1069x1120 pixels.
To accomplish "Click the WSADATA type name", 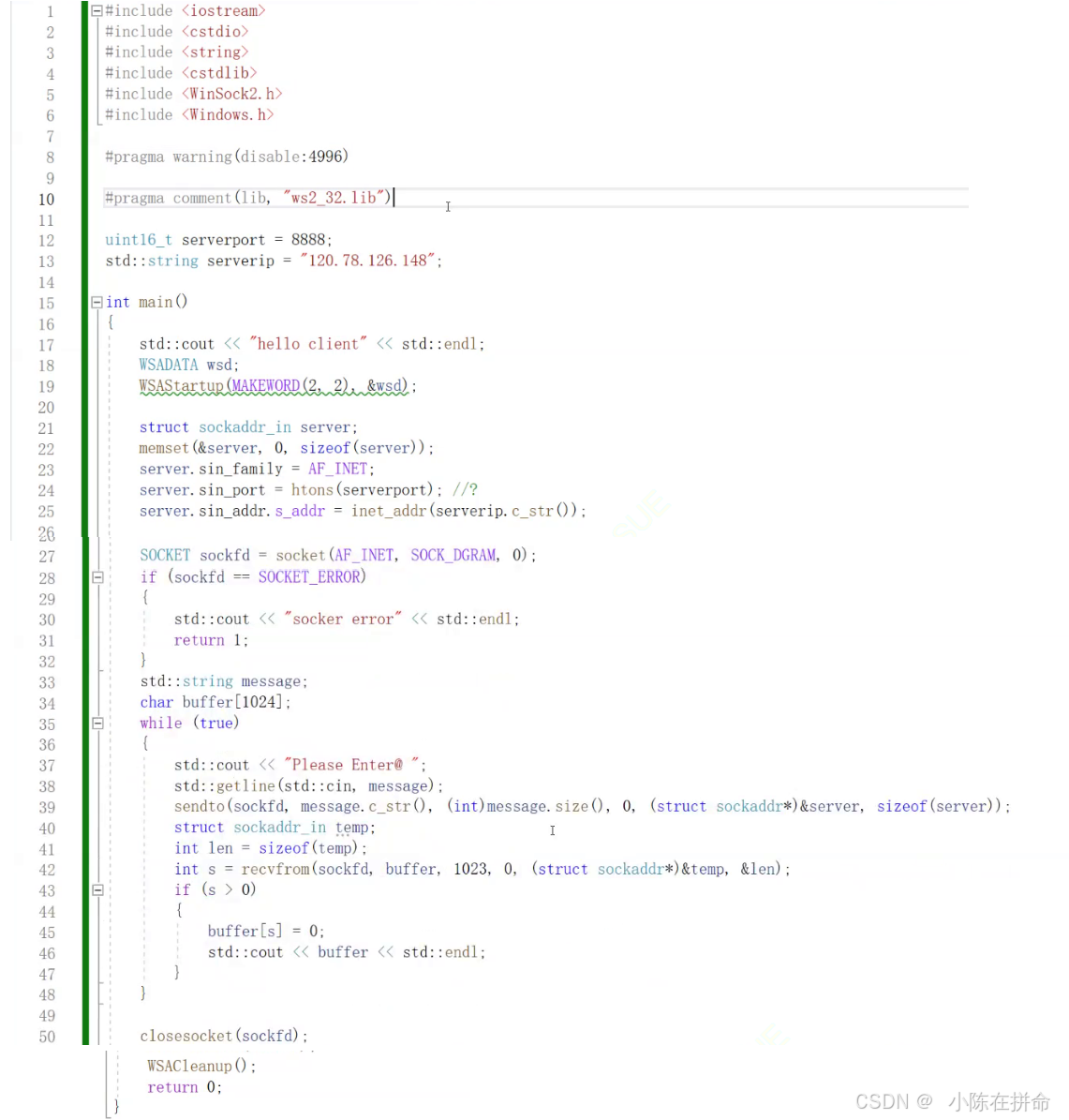I will click(x=169, y=365).
